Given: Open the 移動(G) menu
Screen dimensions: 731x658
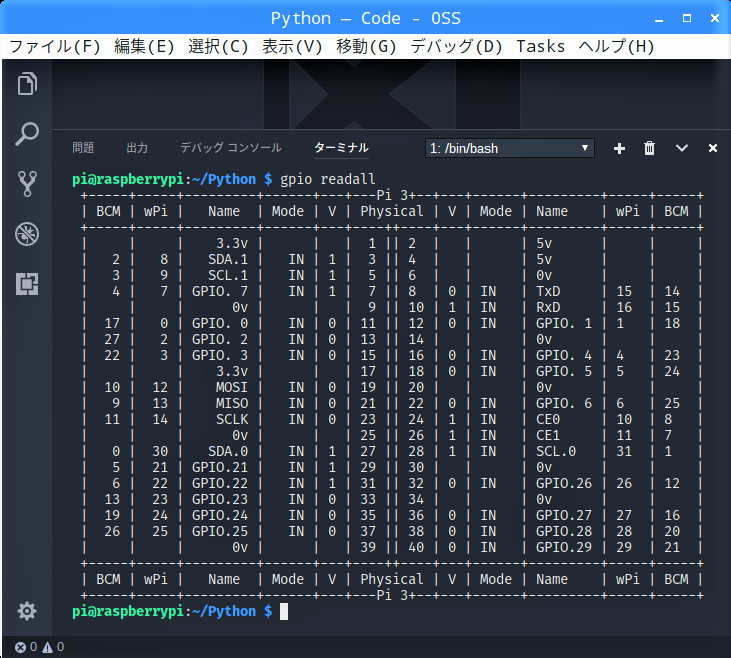Looking at the screenshot, I should click(x=366, y=46).
